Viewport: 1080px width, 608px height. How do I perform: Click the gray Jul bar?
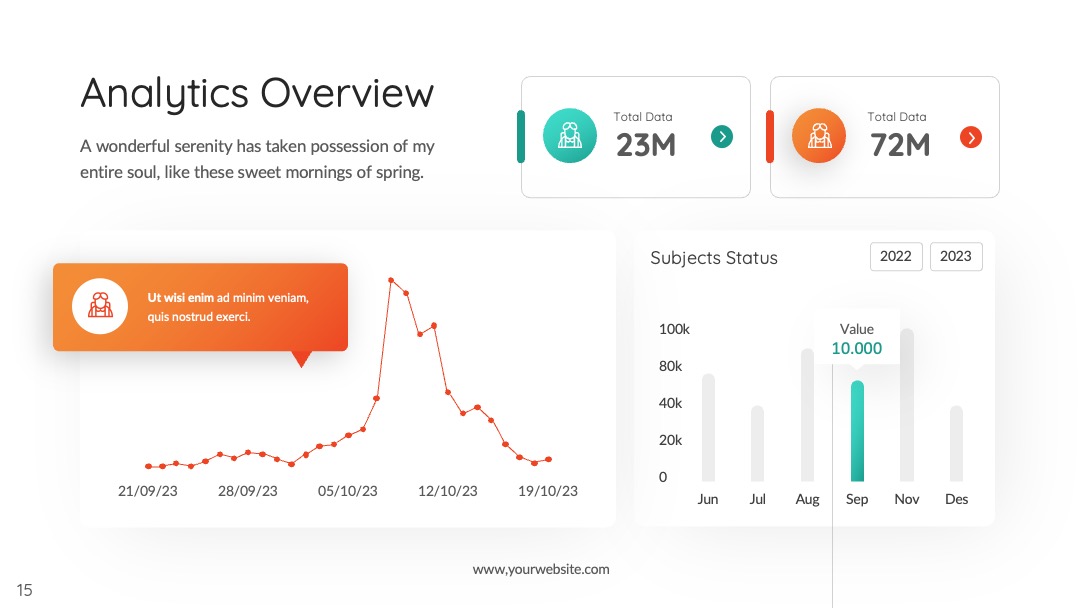[x=757, y=443]
